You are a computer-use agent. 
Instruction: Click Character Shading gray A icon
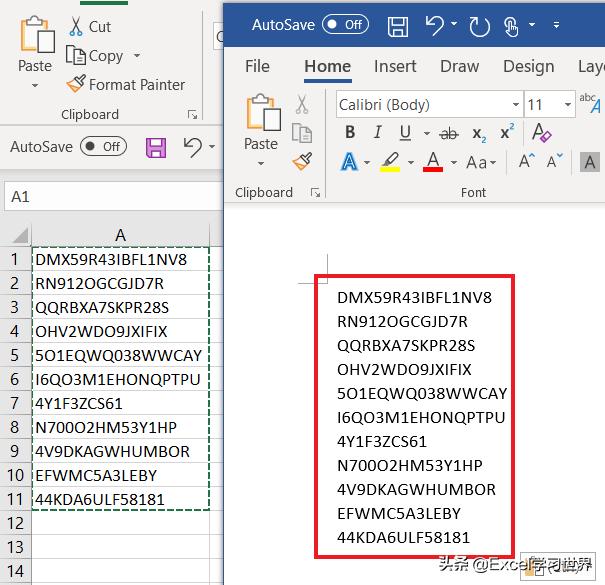tap(590, 162)
